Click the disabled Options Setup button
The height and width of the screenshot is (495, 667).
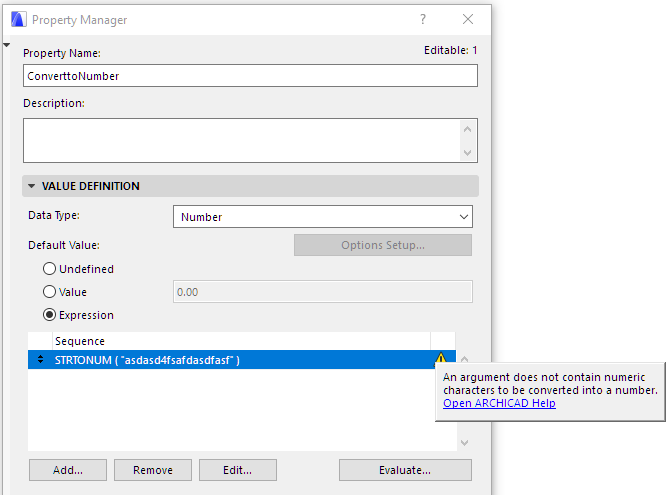click(383, 245)
